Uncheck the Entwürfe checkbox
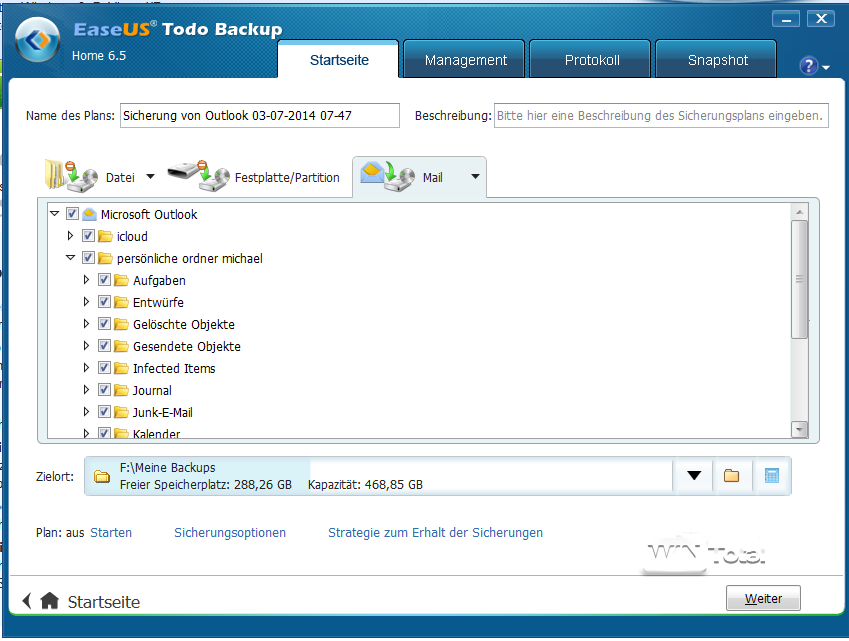 (x=105, y=302)
